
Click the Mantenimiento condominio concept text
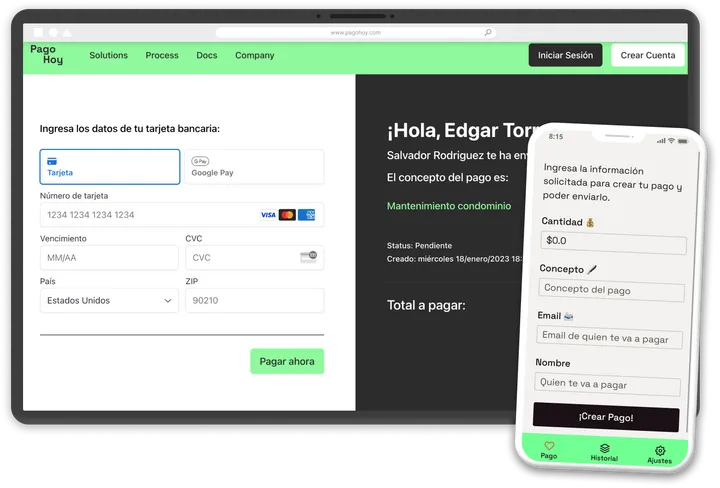coord(449,206)
